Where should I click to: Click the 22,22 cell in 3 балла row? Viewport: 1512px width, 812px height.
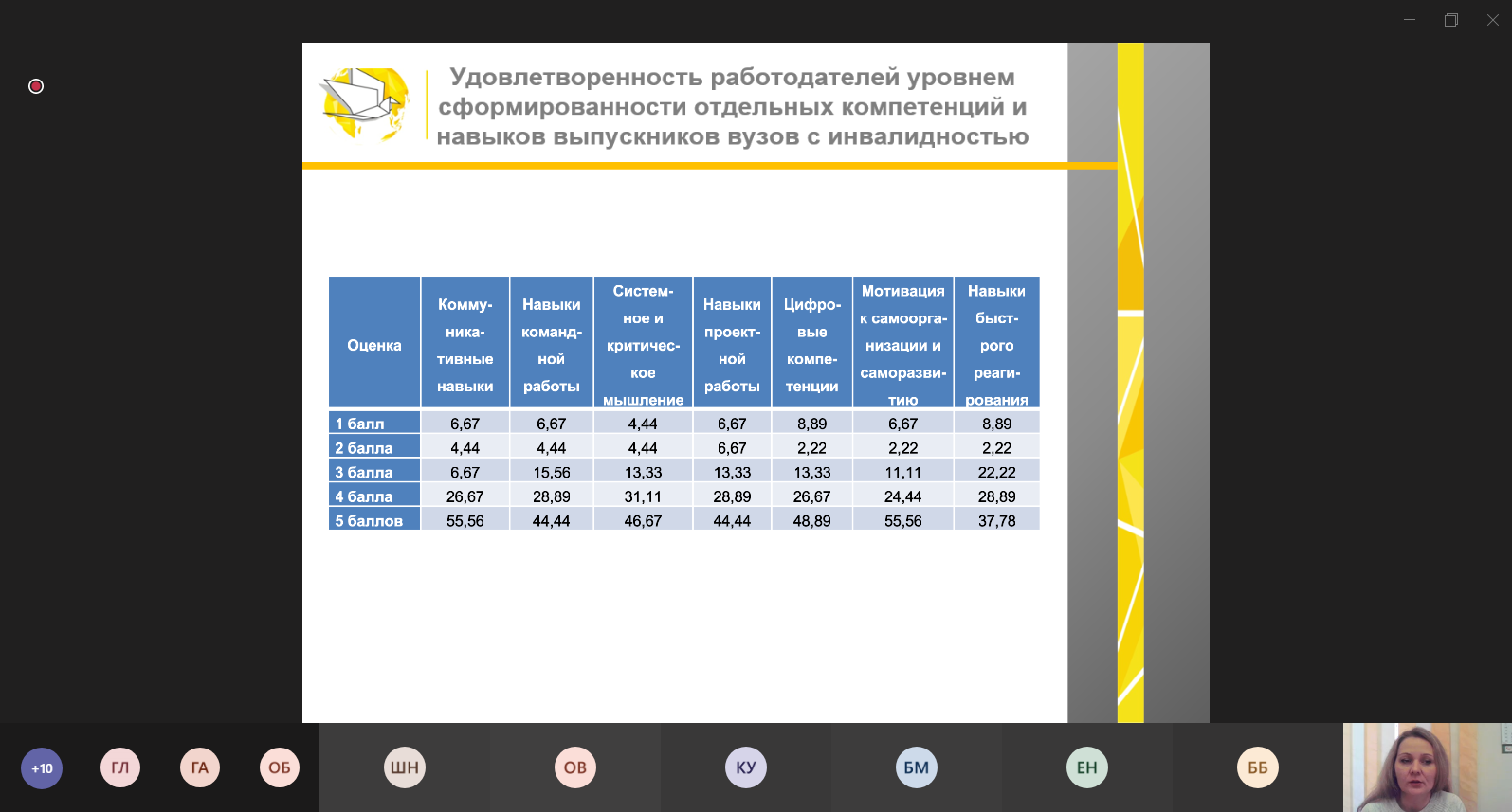[x=997, y=472]
